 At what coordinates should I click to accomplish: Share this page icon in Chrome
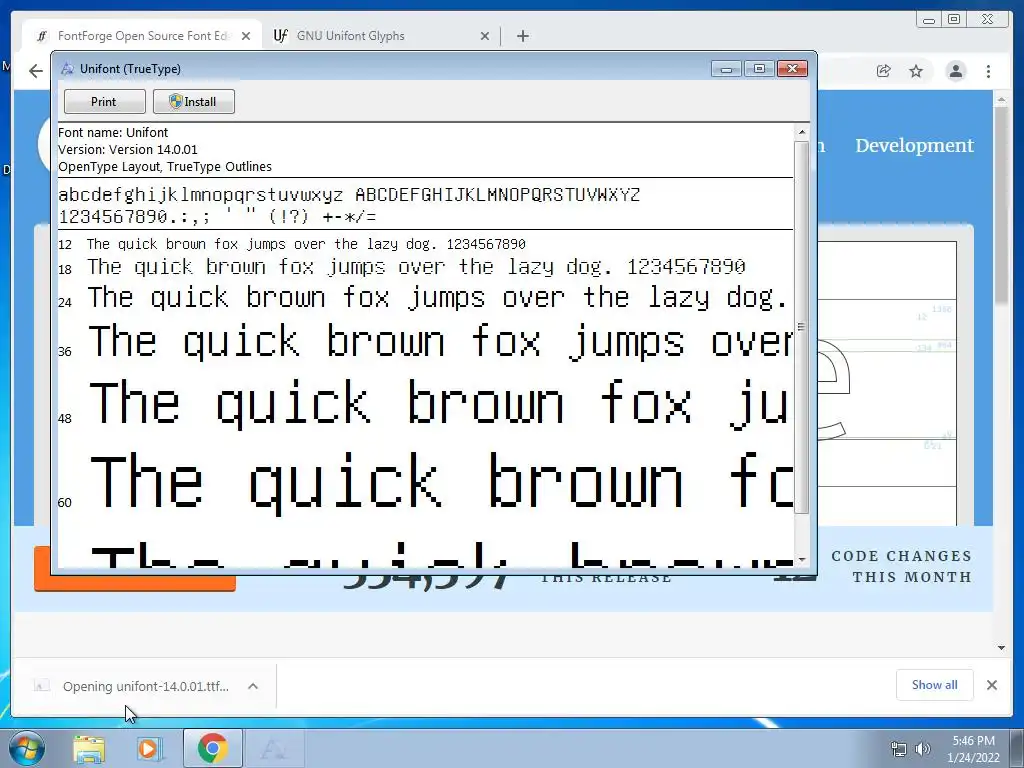click(x=884, y=71)
